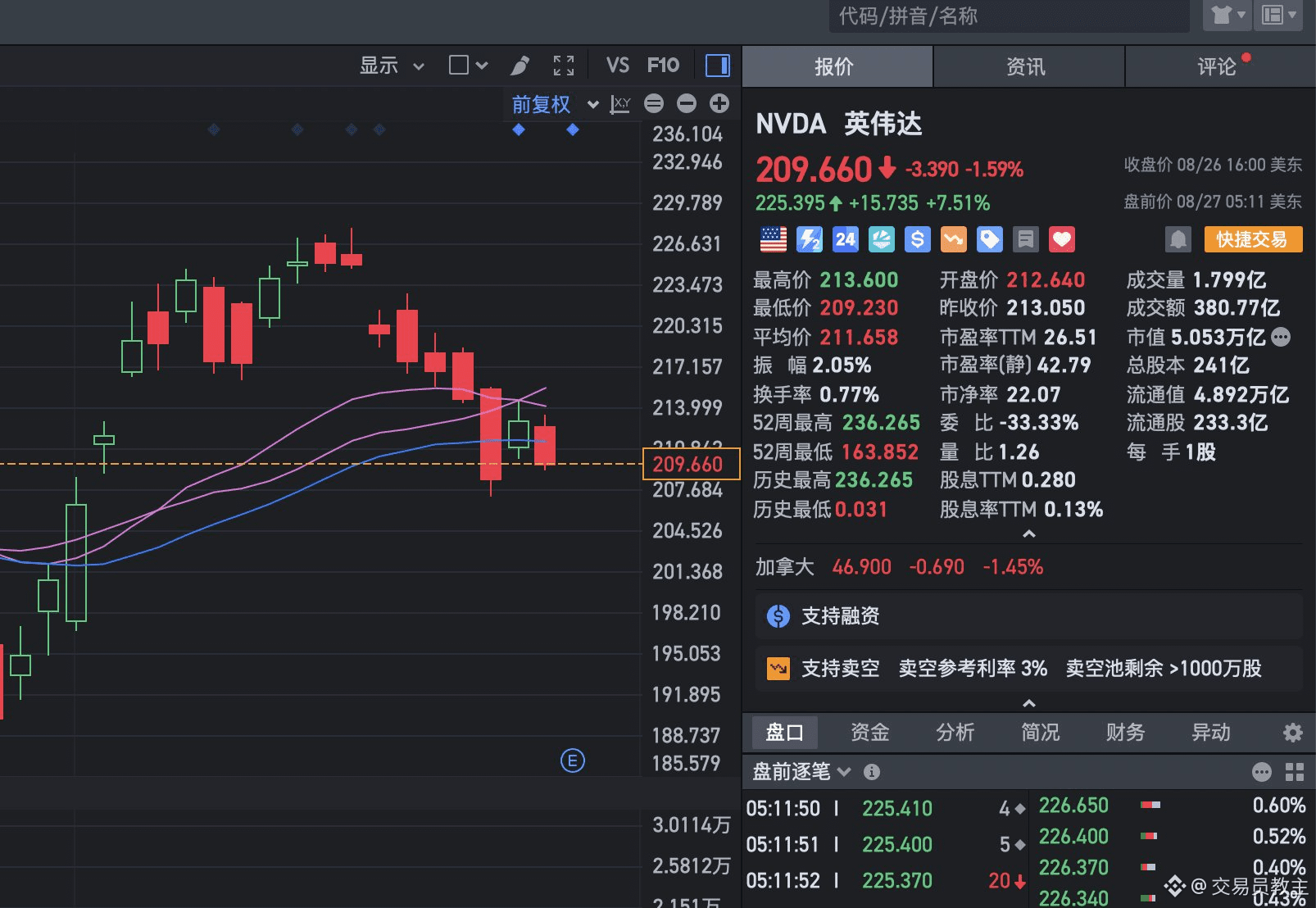The image size is (1316, 908).
Task: Reset chart zoom with the equals icon
Action: pyautogui.click(x=654, y=103)
